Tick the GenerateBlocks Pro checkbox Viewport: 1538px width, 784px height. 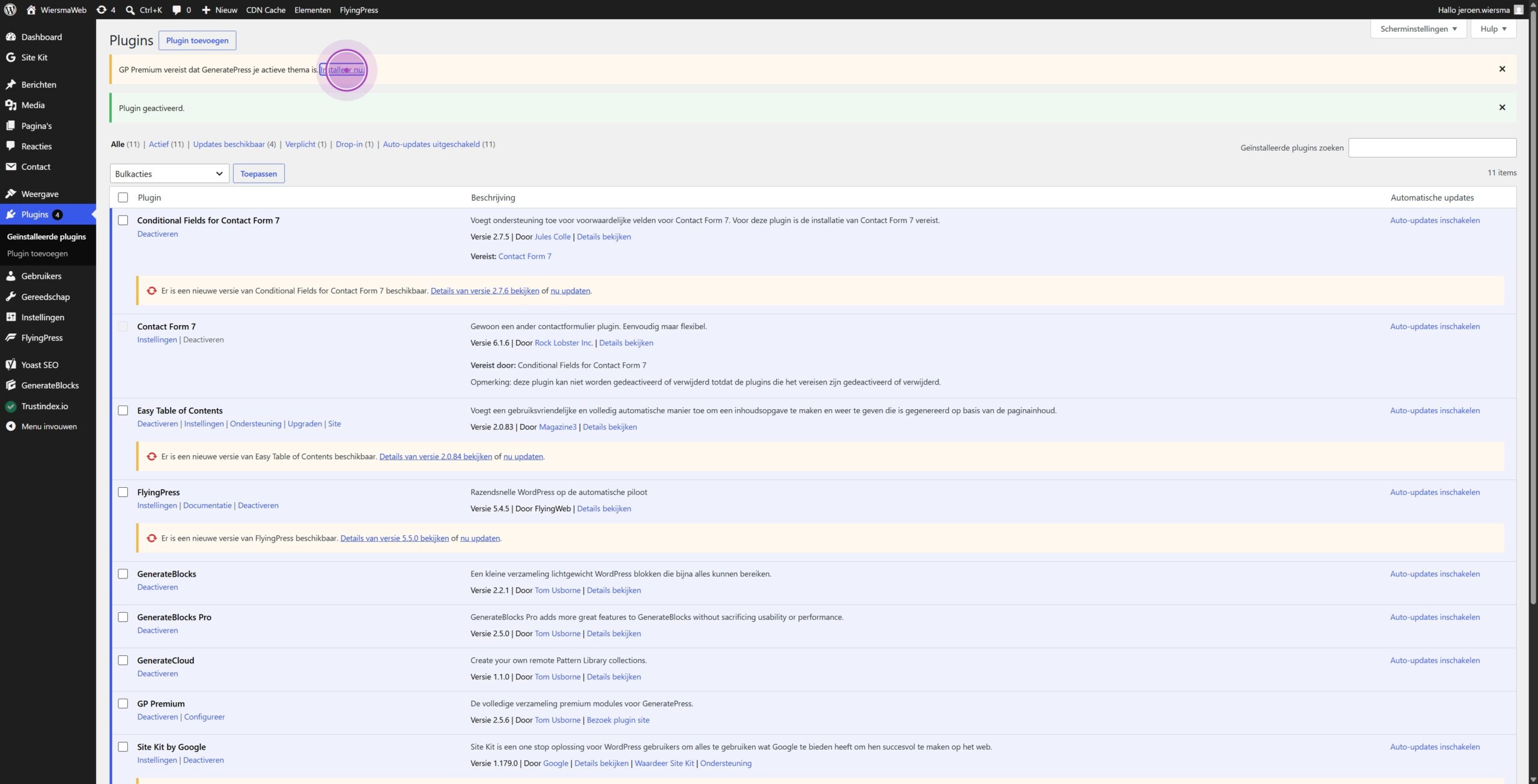pos(123,617)
